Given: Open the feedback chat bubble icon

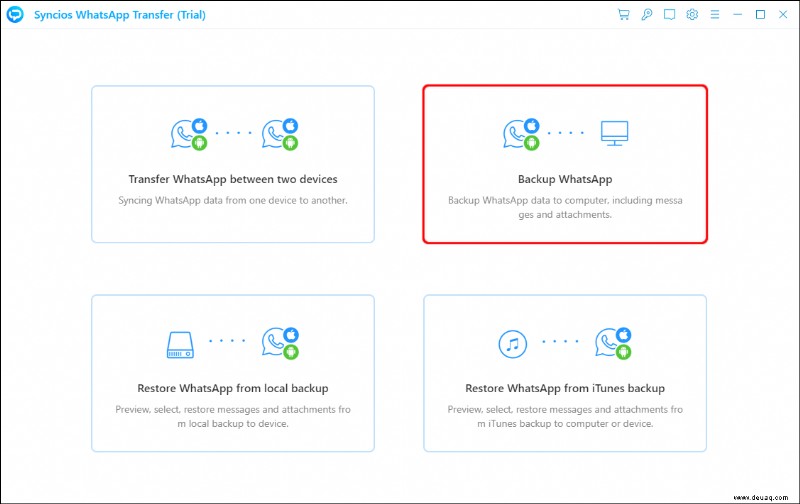Looking at the screenshot, I should click(x=669, y=14).
